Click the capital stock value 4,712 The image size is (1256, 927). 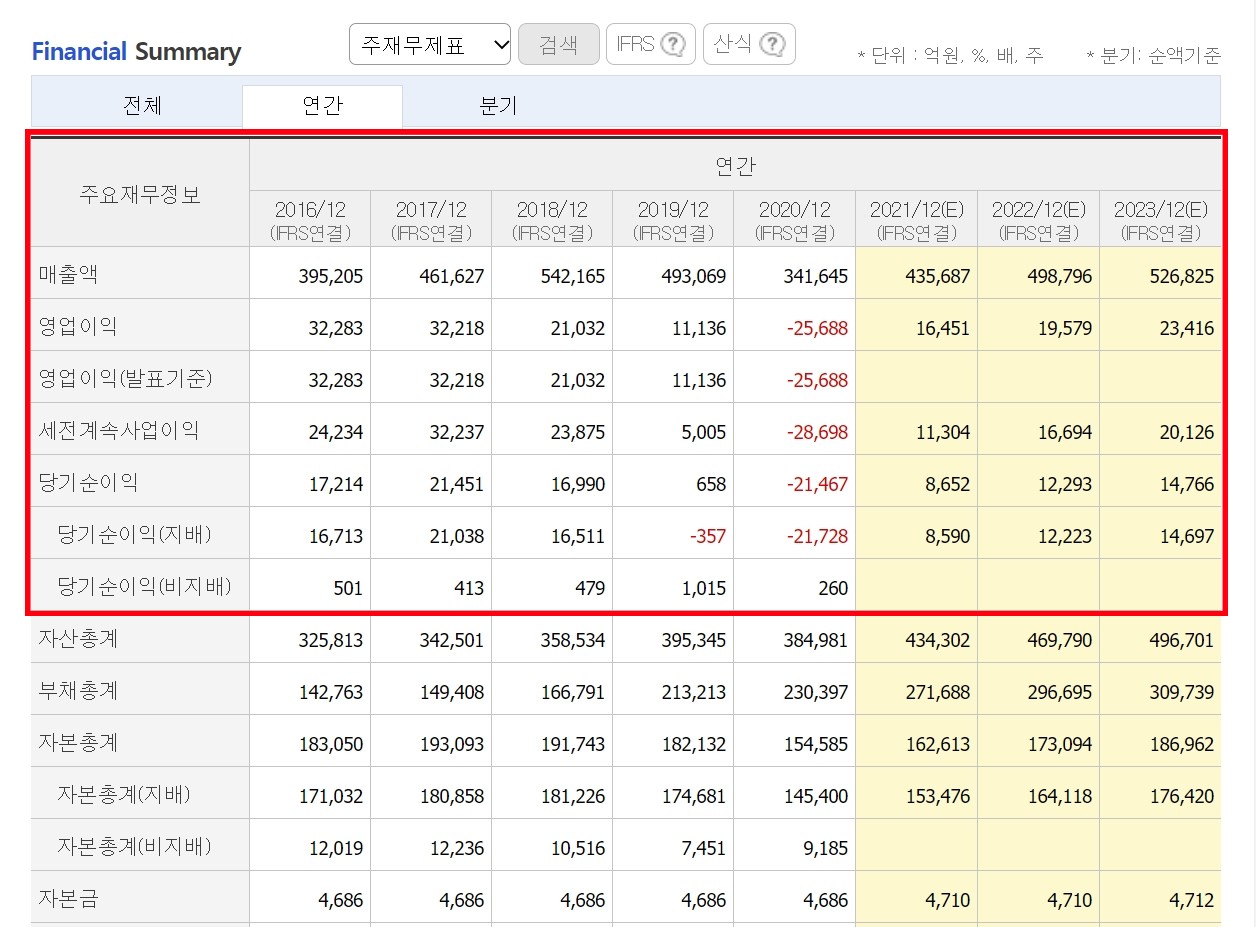[1190, 901]
